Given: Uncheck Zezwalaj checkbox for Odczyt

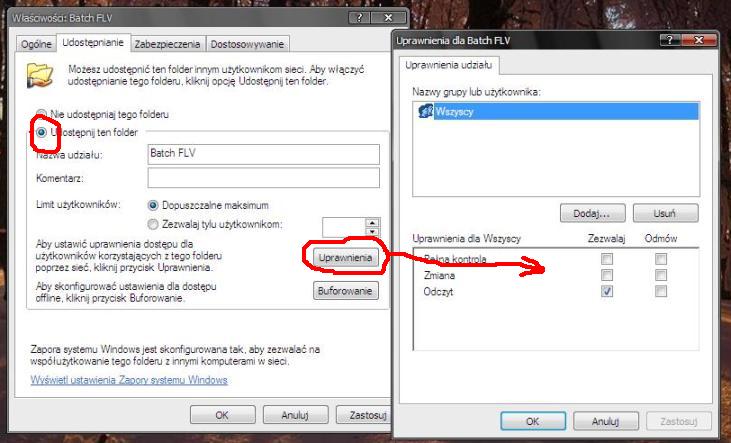Looking at the screenshot, I should pos(607,291).
